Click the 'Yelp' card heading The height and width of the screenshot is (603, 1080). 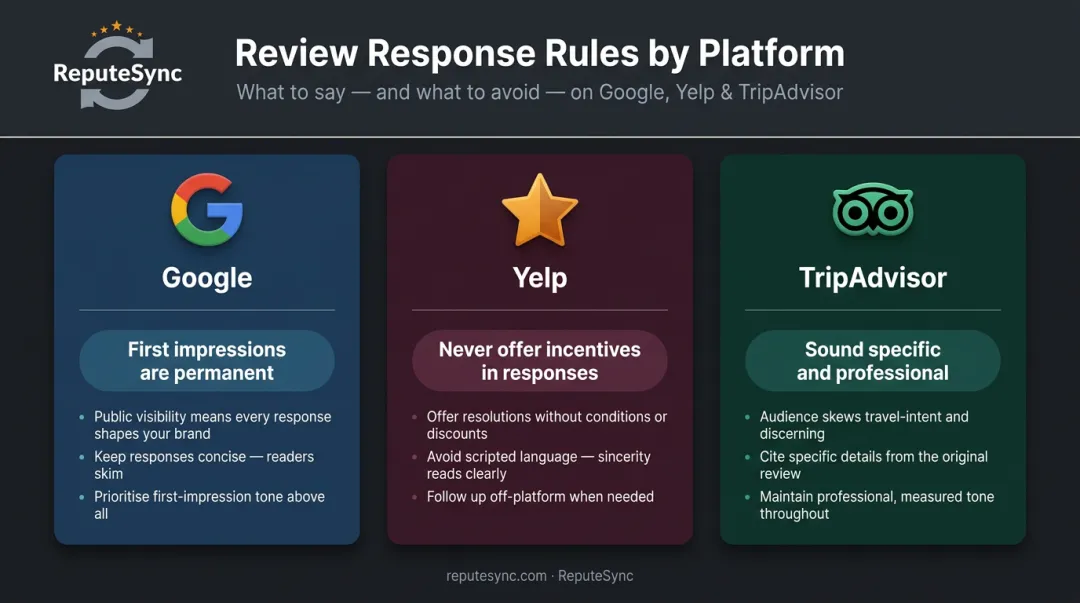540,278
